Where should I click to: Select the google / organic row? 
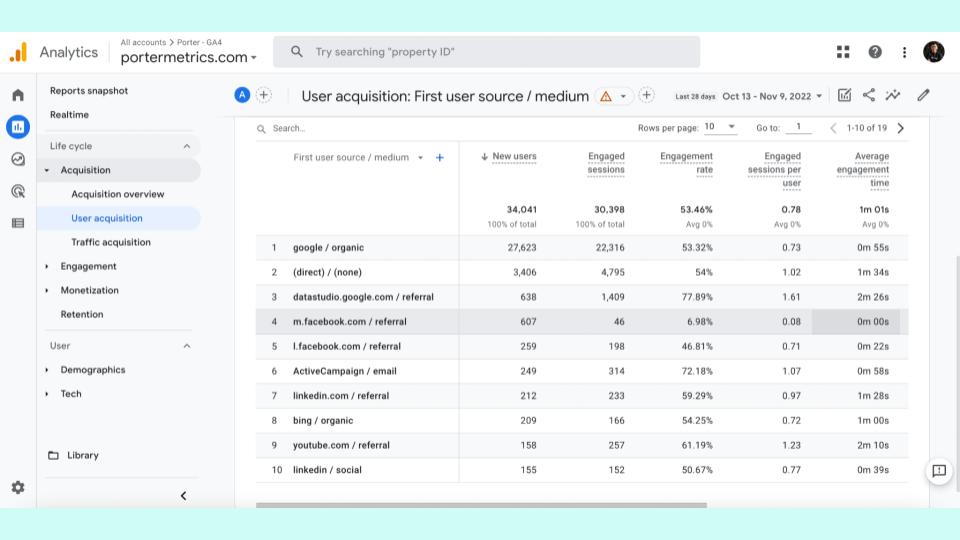(x=582, y=247)
